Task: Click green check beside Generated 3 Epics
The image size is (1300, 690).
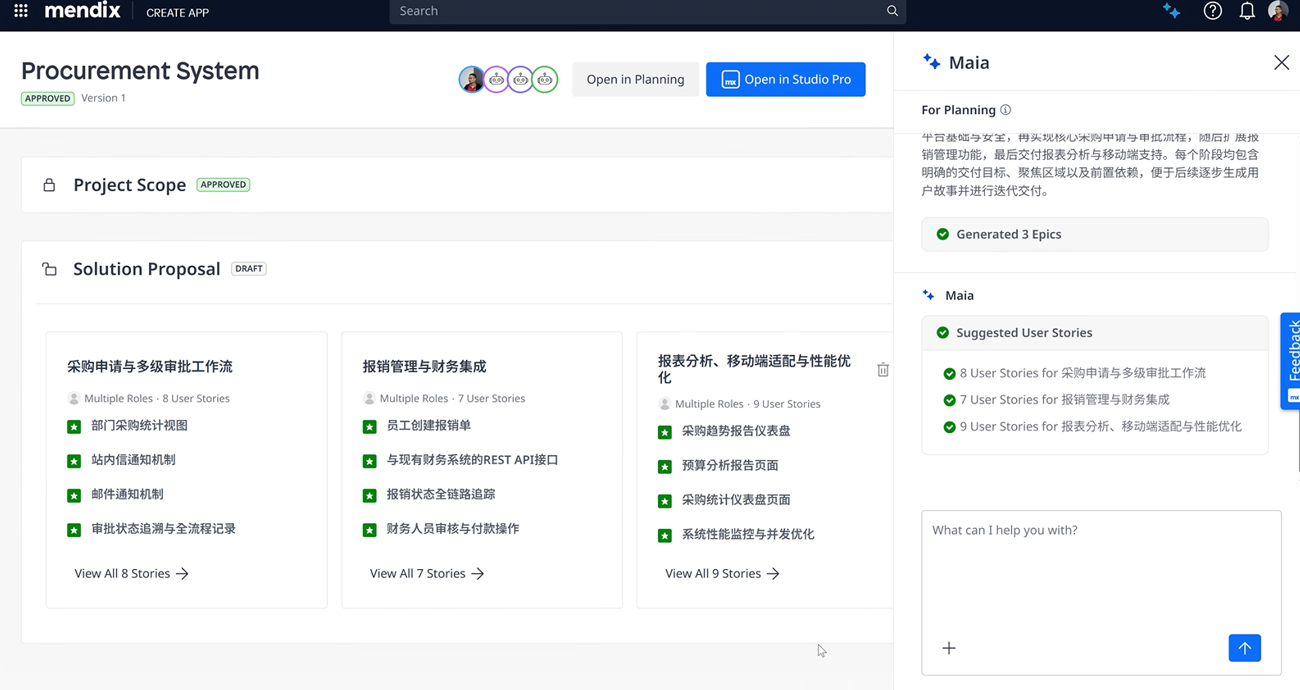Action: click(x=942, y=234)
